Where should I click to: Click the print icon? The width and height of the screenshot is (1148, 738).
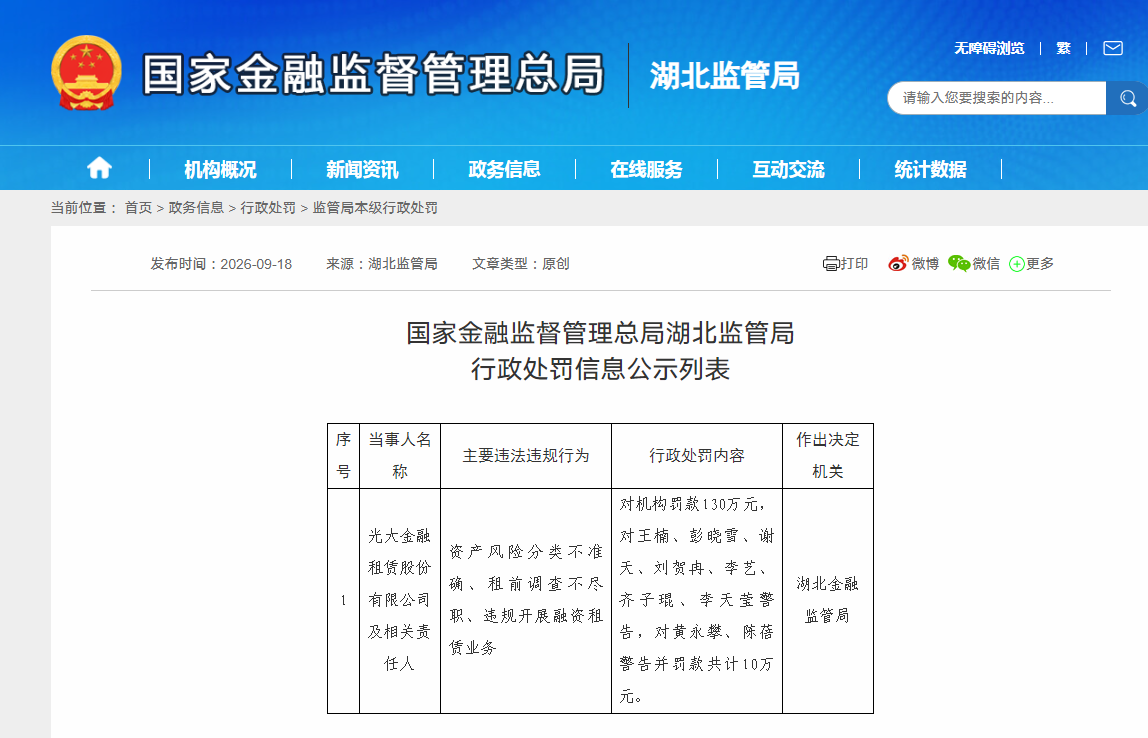point(831,264)
